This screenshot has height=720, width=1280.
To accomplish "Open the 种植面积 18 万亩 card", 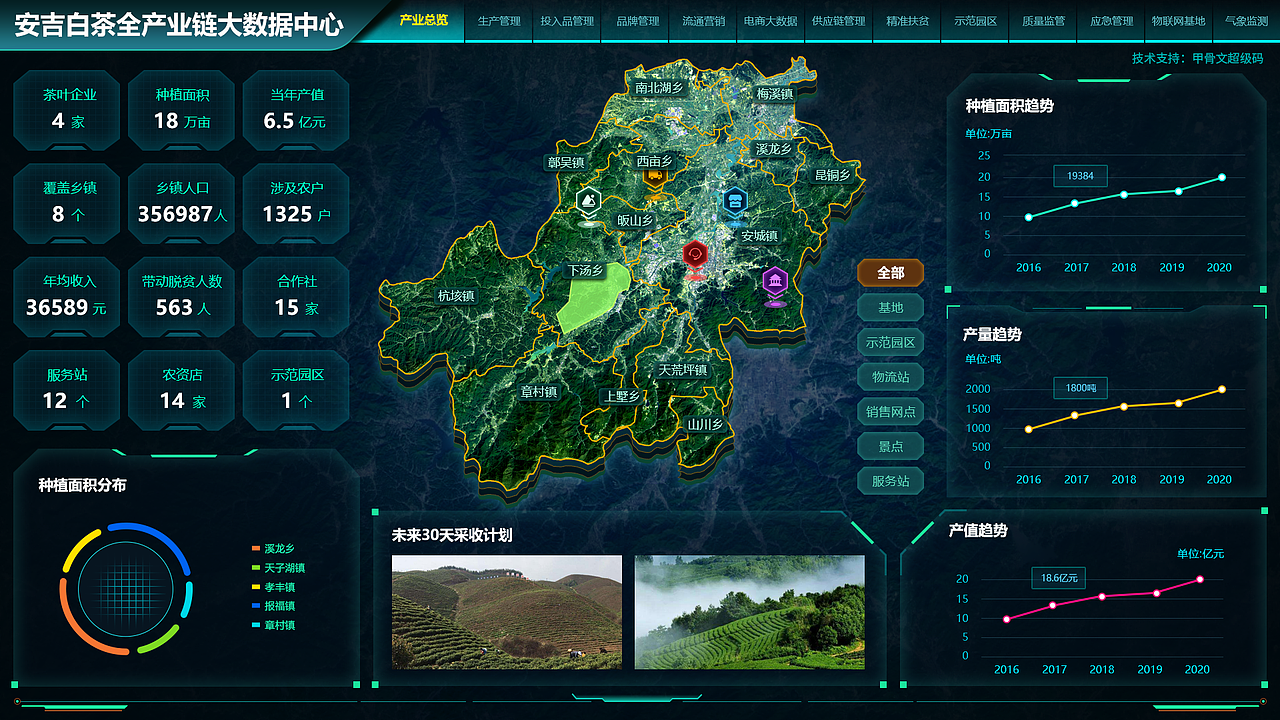I will coord(182,110).
